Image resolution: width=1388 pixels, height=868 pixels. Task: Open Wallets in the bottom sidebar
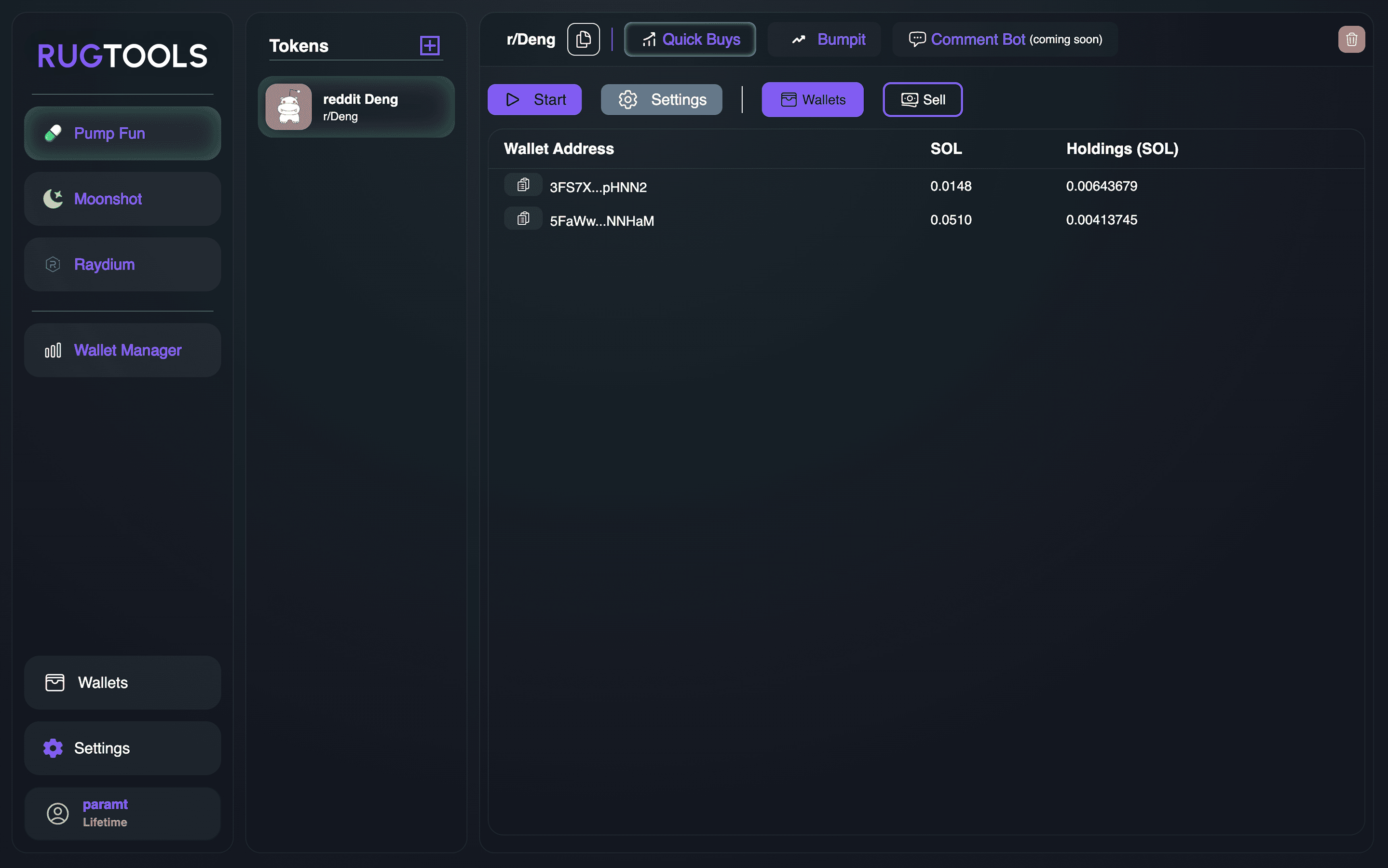[x=122, y=682]
